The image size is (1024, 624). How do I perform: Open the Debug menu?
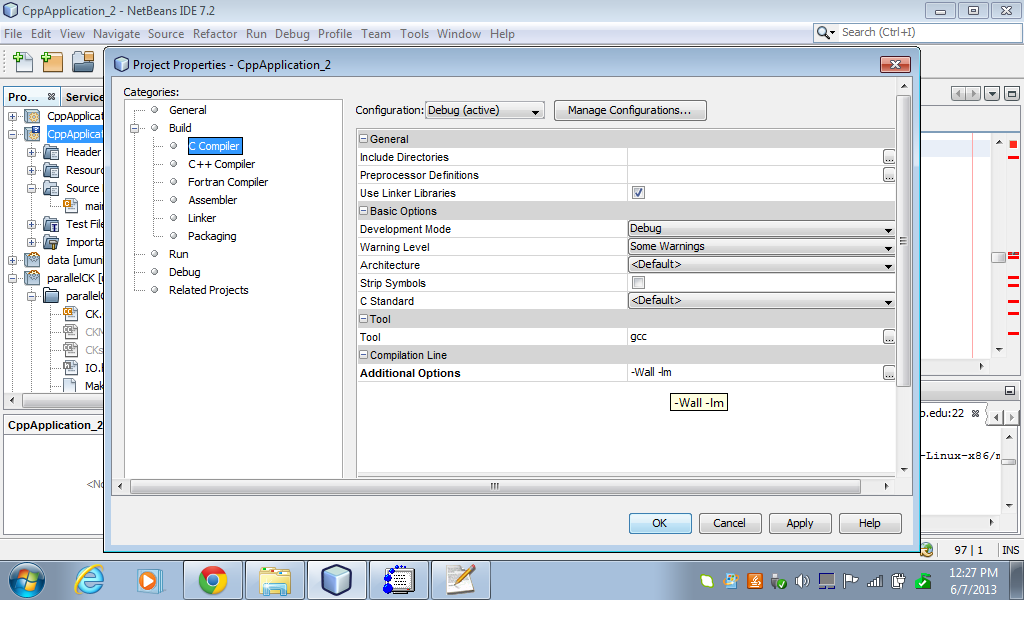pyautogui.click(x=292, y=34)
